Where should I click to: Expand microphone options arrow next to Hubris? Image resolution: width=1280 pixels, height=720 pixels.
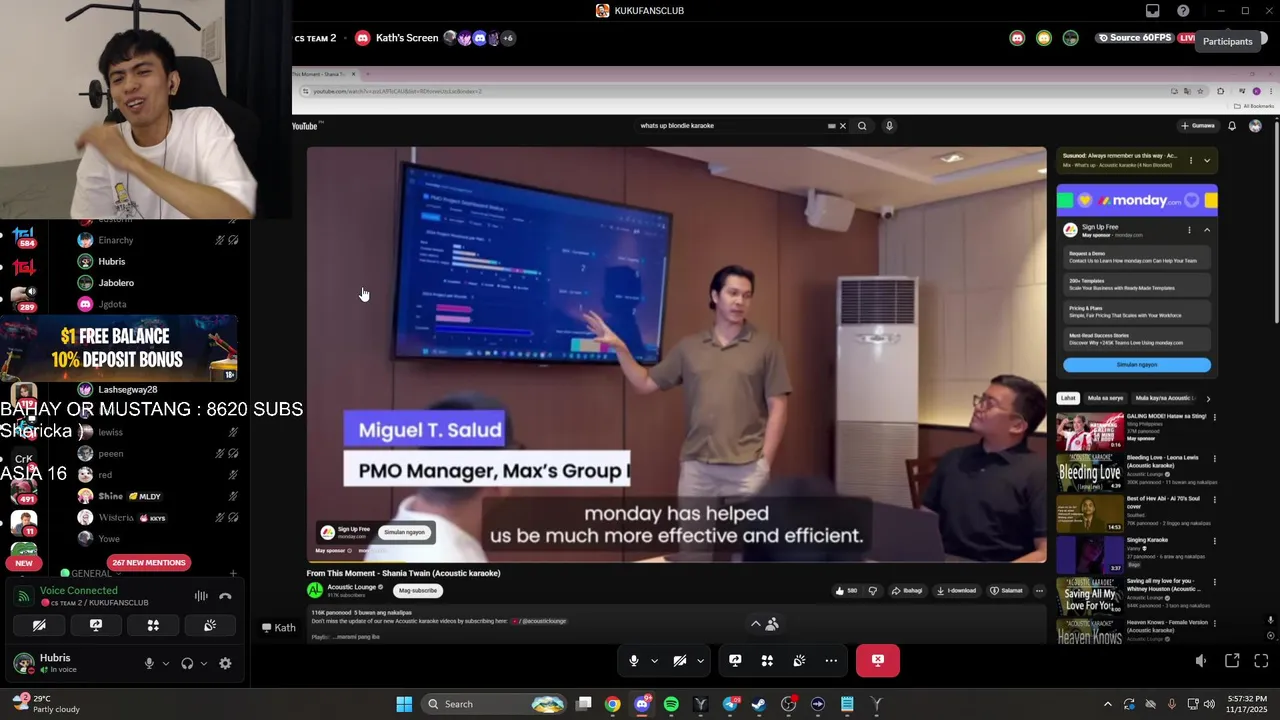(166, 663)
